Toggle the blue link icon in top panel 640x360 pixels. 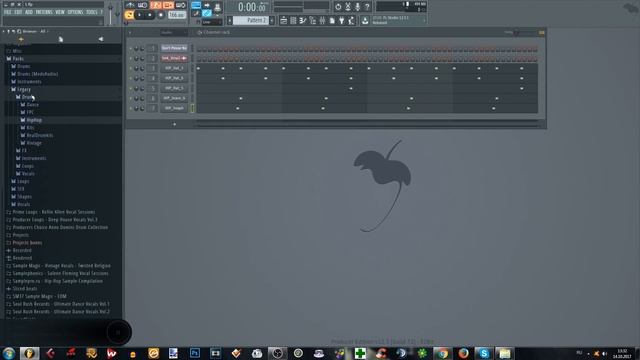point(207,13)
